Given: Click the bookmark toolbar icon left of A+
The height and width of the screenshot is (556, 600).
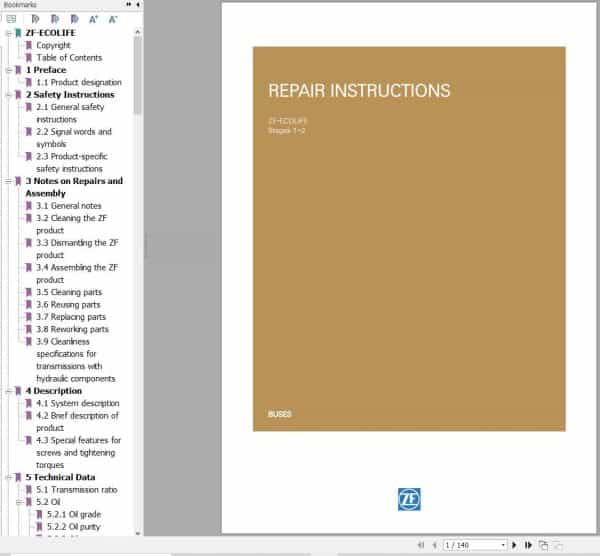Looking at the screenshot, I should tap(74, 19).
